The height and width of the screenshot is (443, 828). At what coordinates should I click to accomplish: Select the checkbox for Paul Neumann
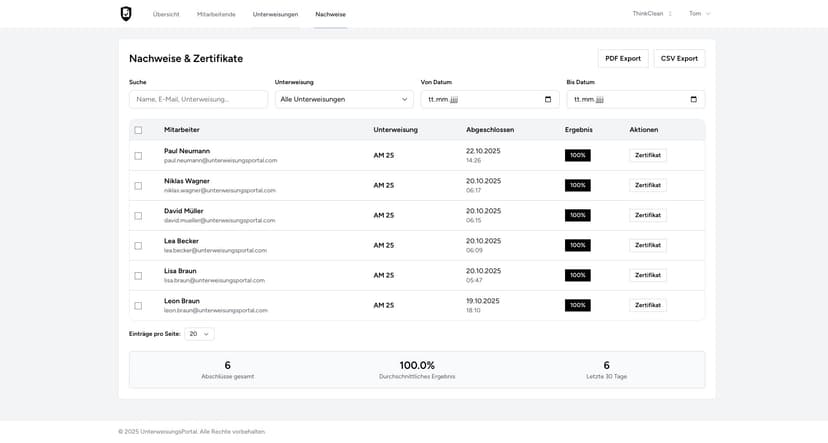coord(138,156)
